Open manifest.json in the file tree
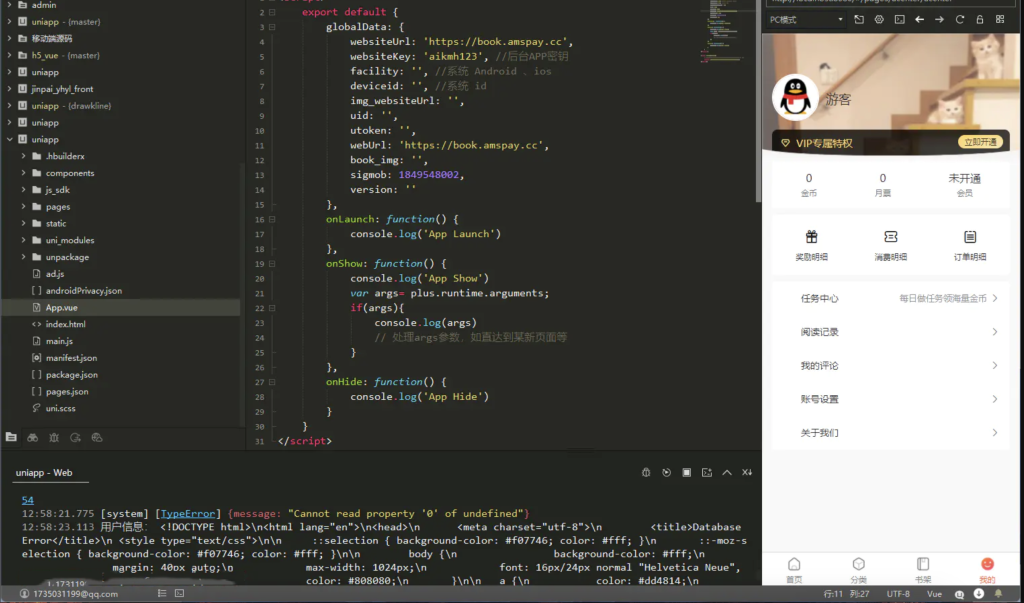 pos(71,358)
